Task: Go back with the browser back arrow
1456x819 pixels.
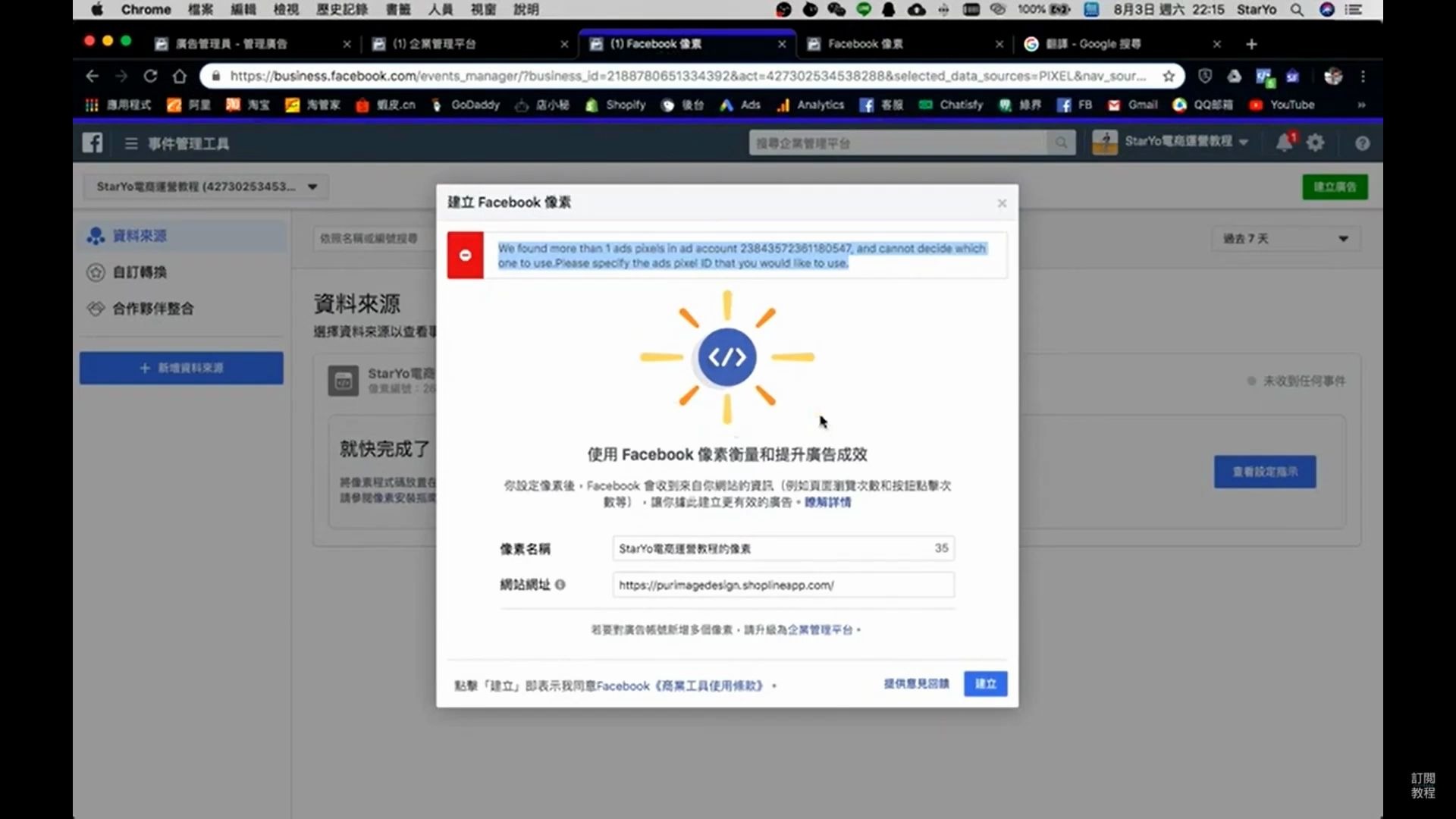Action: [92, 76]
